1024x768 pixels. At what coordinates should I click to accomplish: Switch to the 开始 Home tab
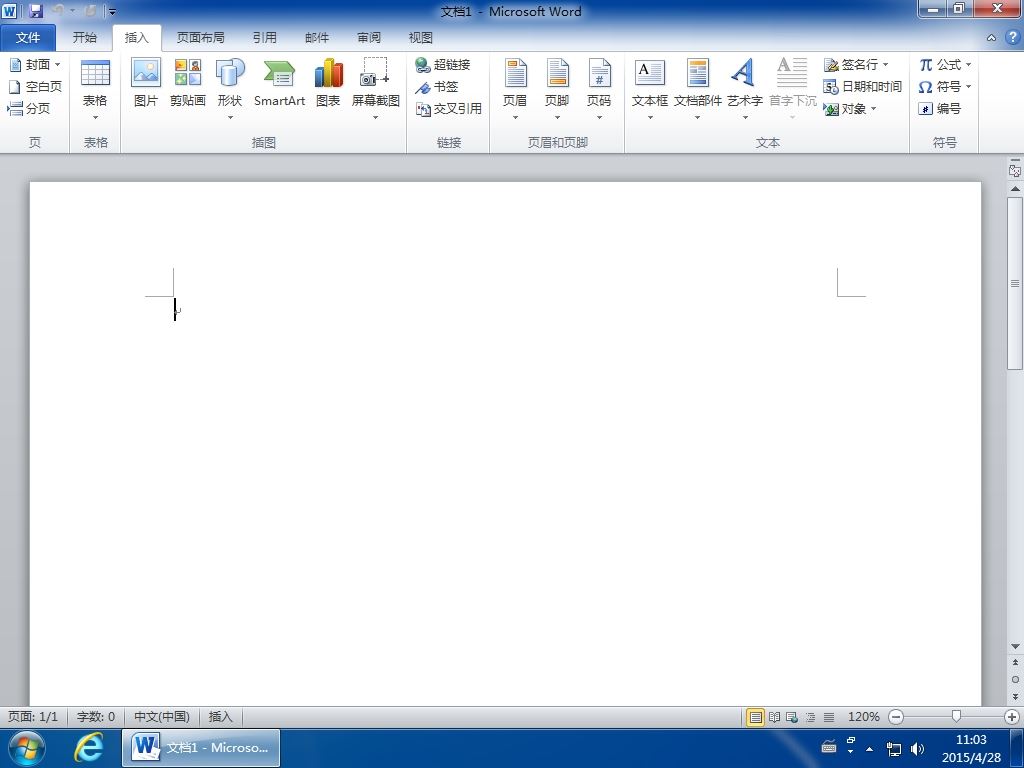[x=84, y=37]
